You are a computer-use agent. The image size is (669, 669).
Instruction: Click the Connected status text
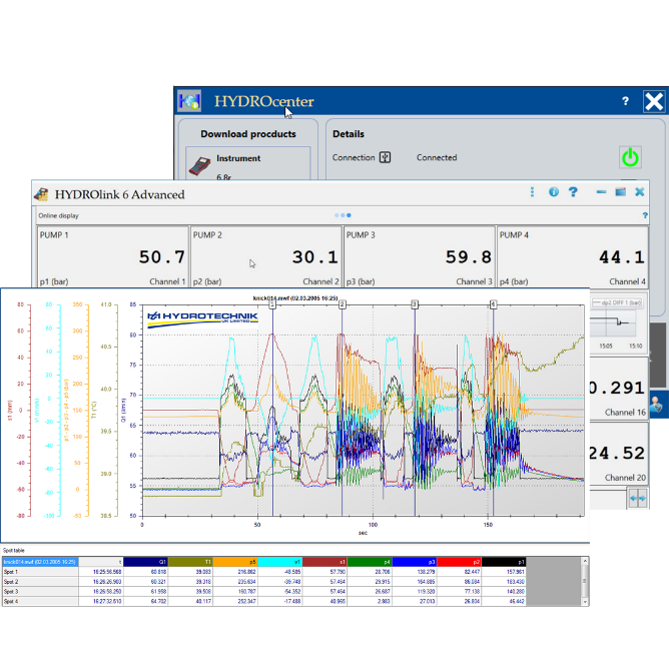click(x=436, y=157)
